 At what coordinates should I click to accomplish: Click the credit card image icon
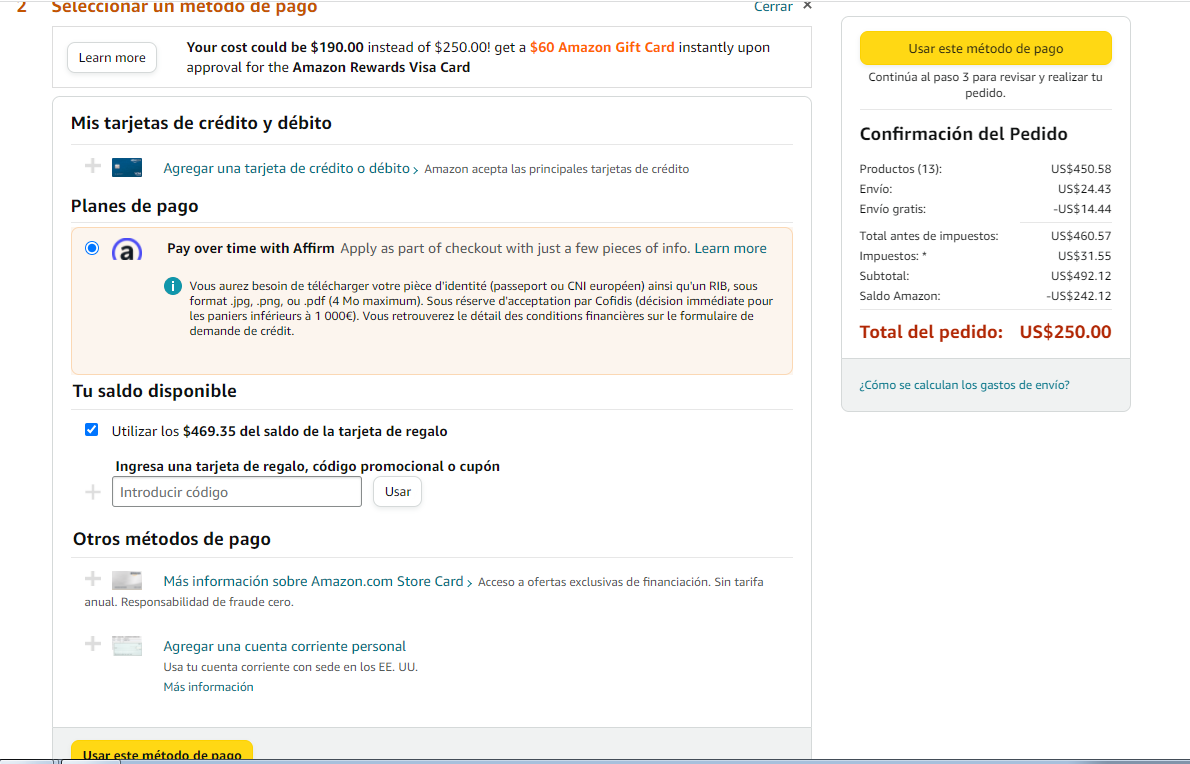(127, 168)
